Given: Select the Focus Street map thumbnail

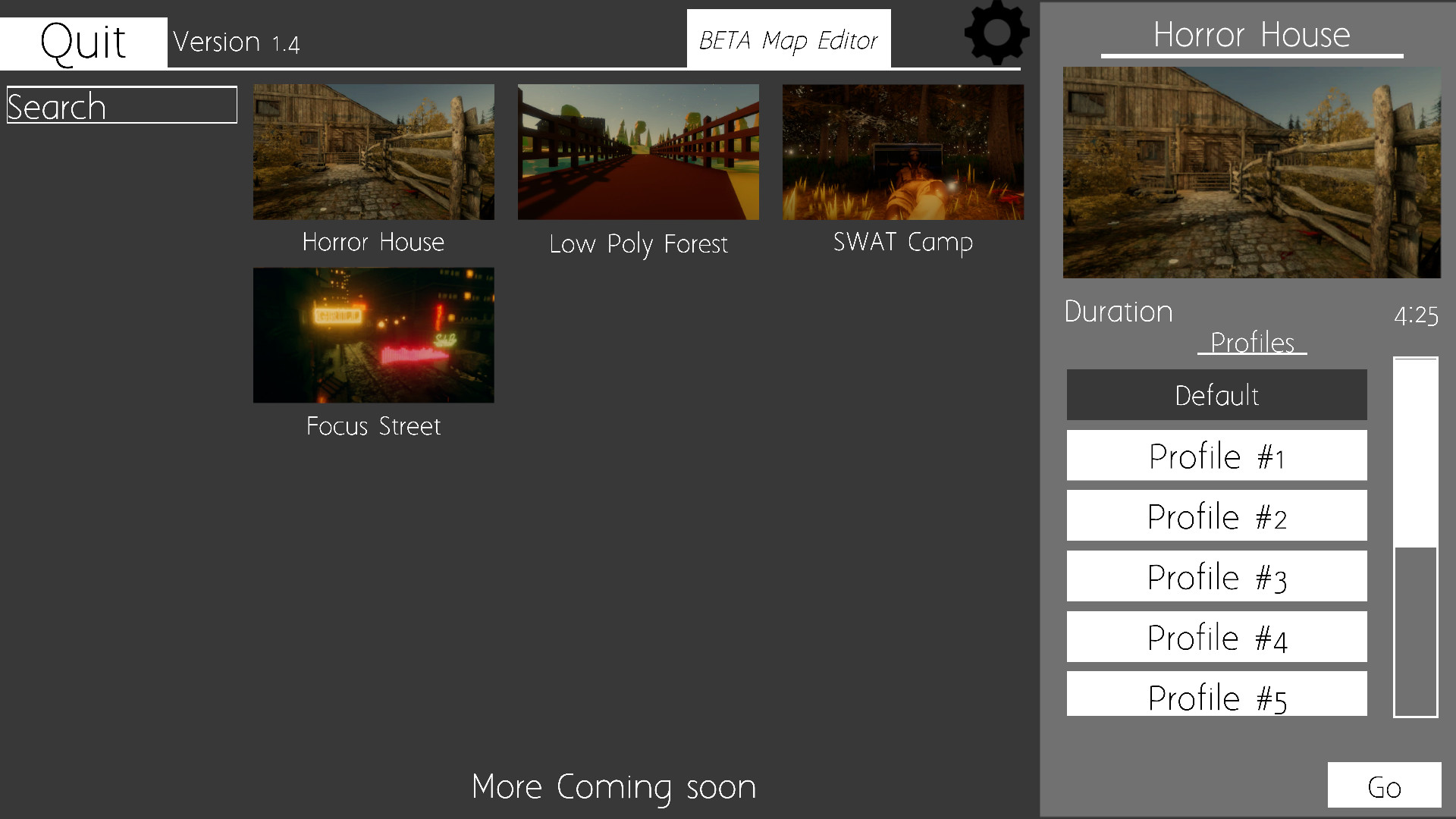Looking at the screenshot, I should click(373, 334).
